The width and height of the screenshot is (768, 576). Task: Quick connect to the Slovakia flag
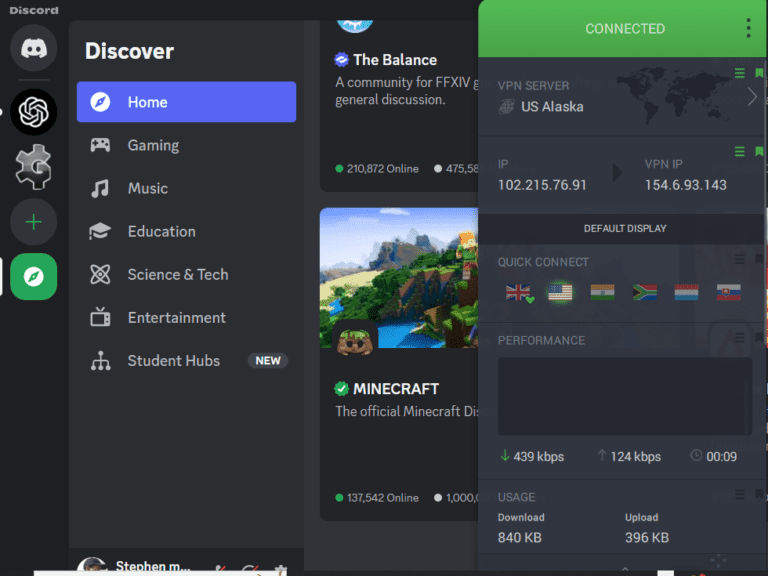[x=729, y=292]
